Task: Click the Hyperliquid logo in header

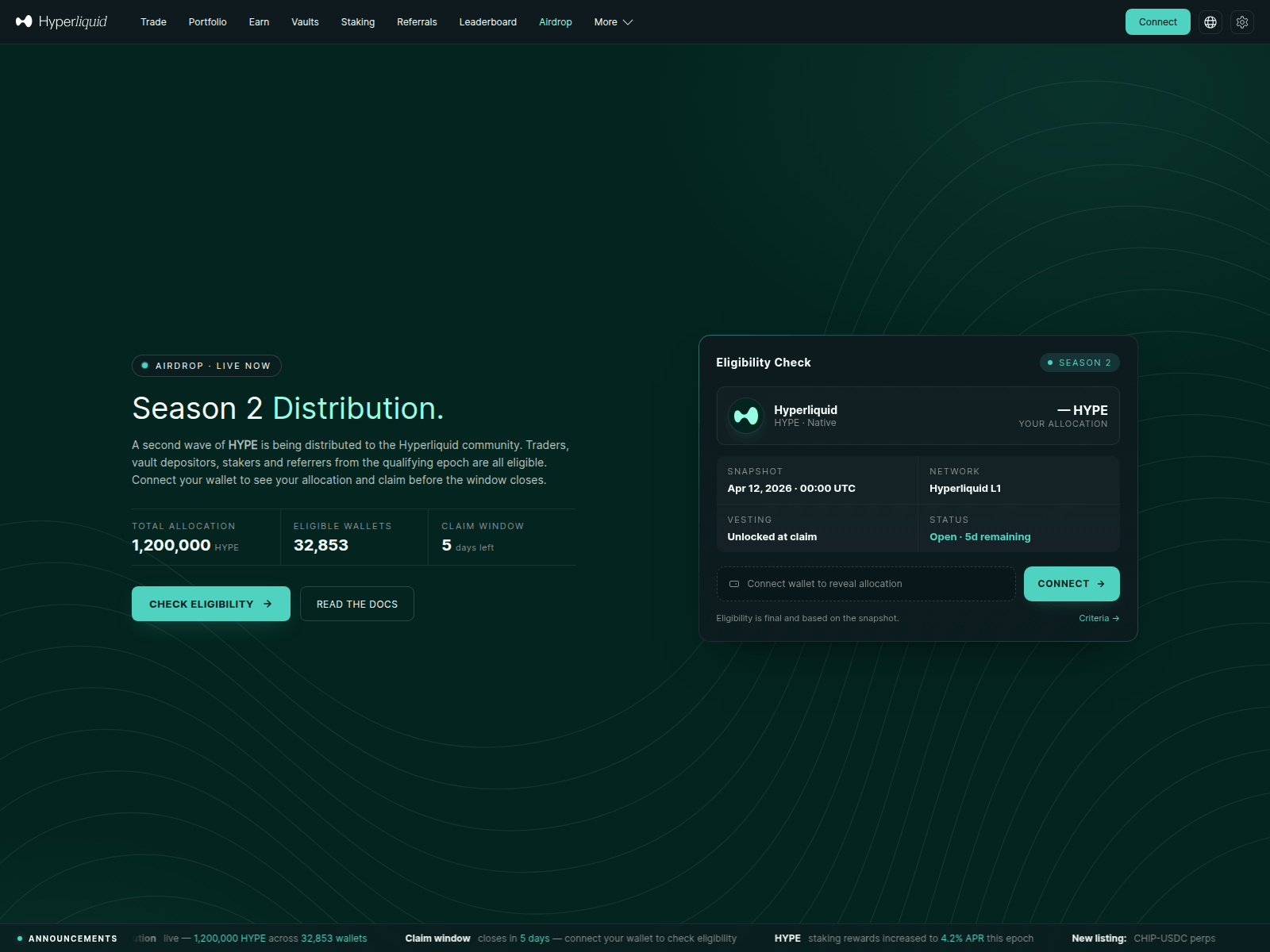Action: tap(61, 21)
